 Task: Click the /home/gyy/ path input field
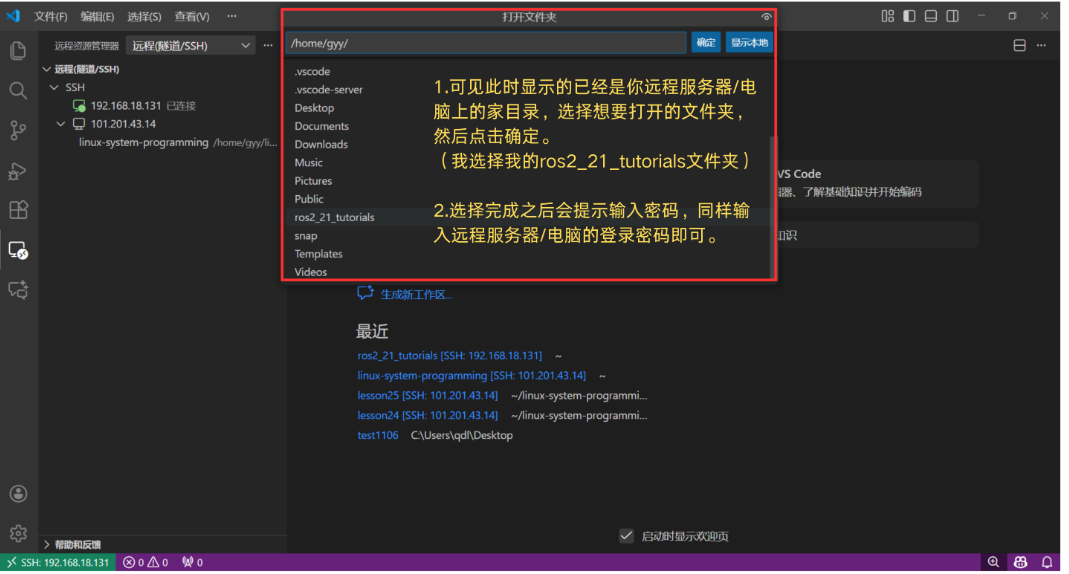486,43
